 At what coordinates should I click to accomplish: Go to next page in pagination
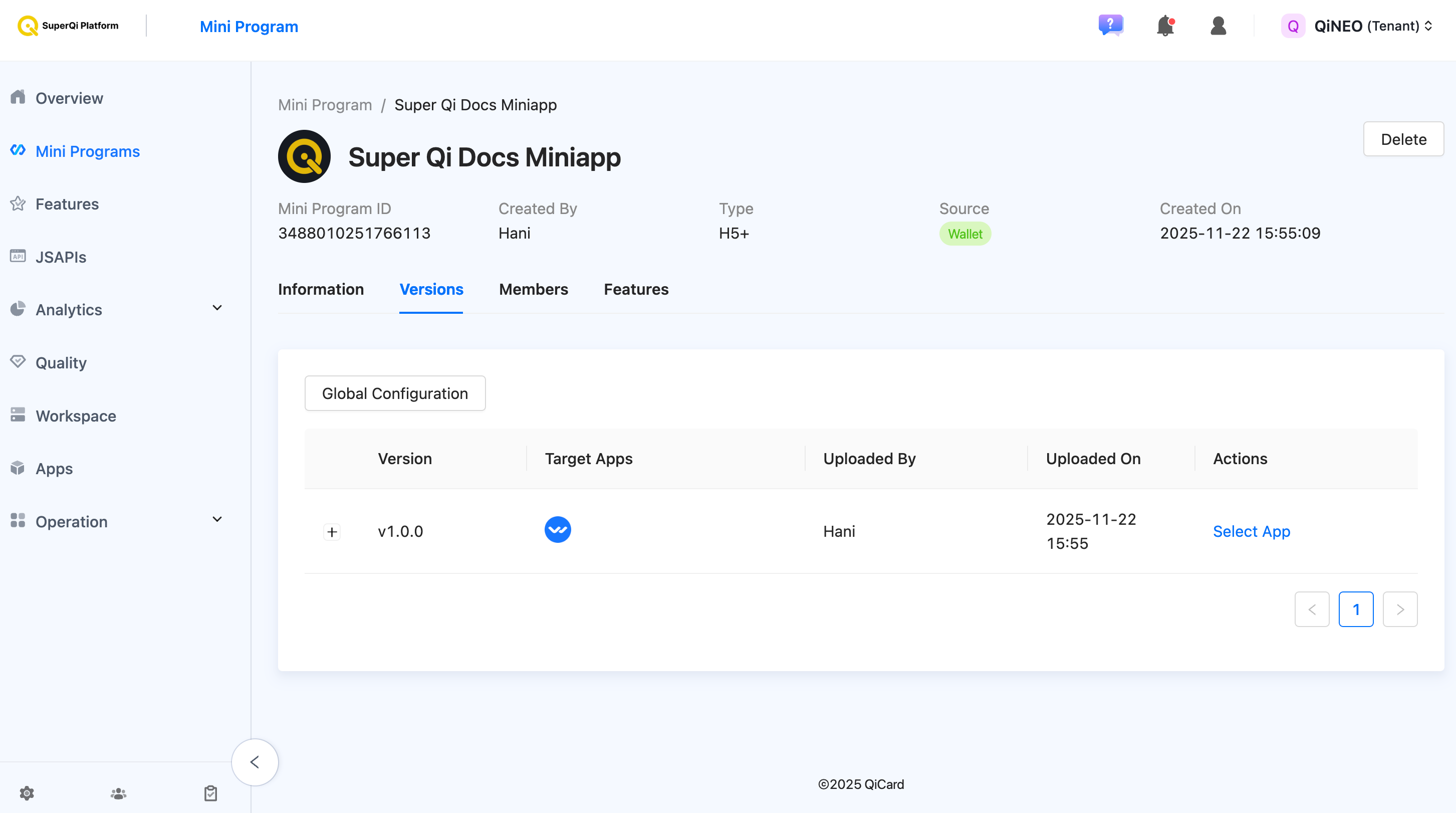coord(1400,609)
